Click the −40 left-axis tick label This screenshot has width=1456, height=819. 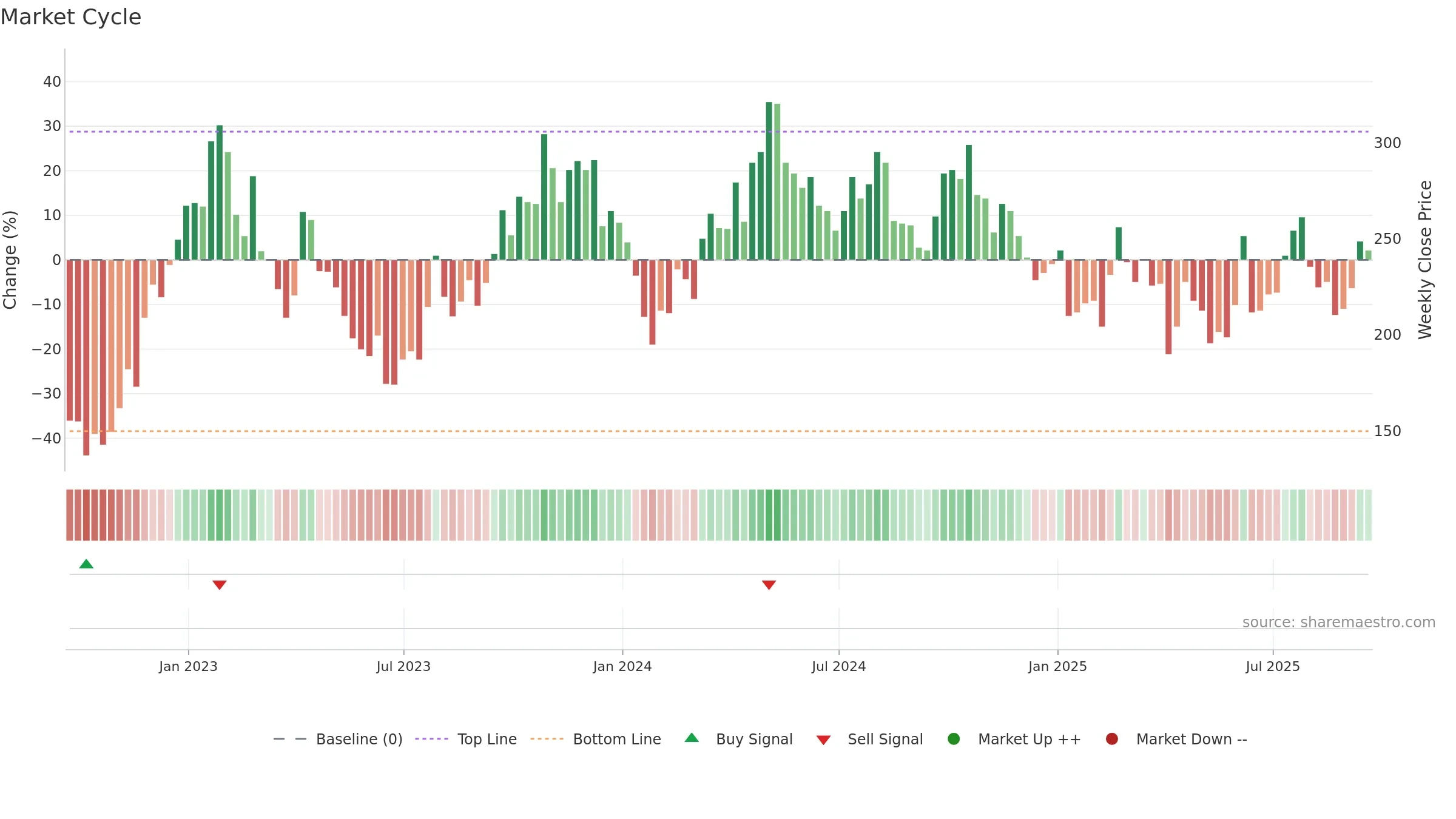point(46,438)
